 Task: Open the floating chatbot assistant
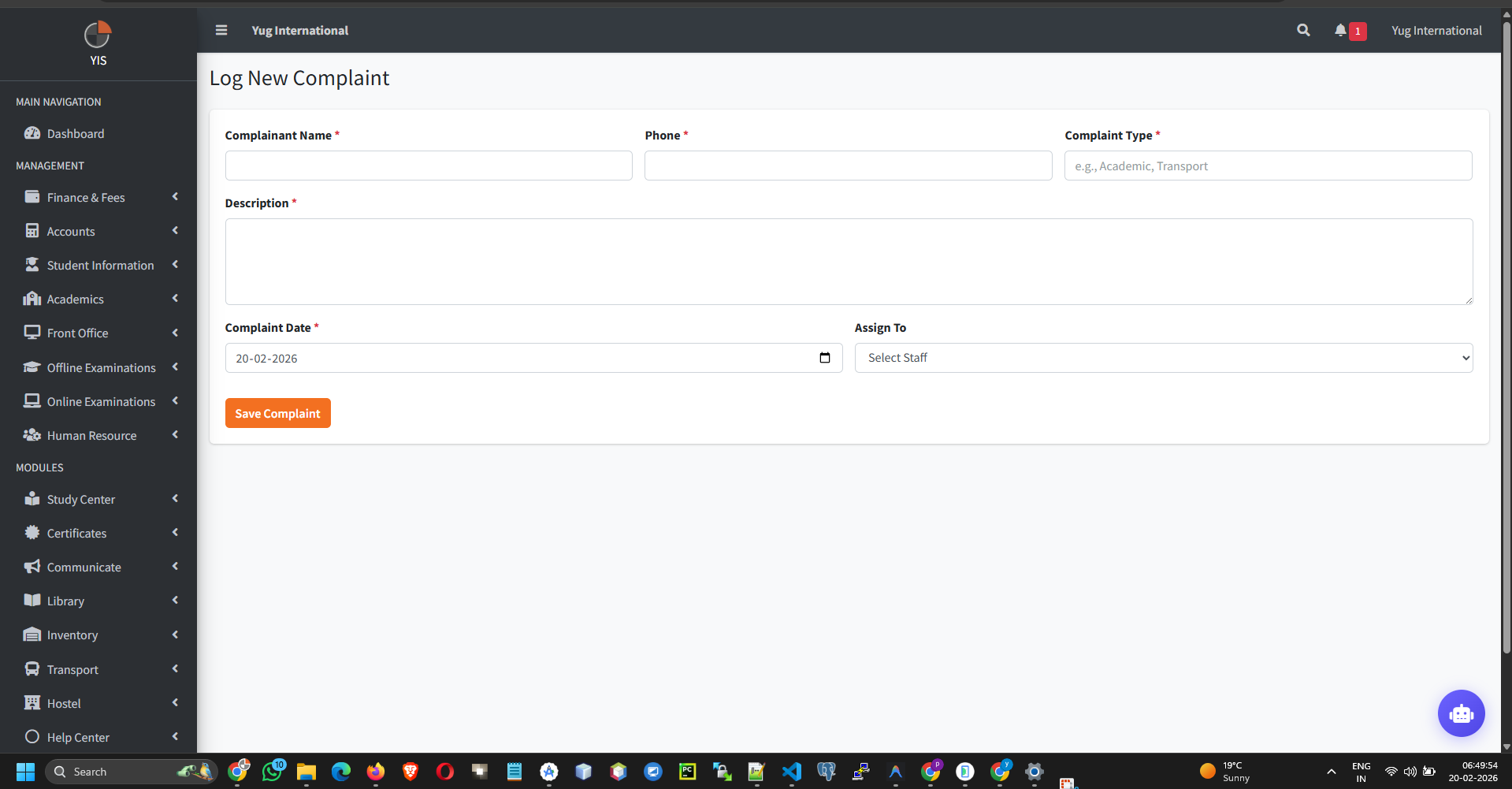pos(1461,713)
